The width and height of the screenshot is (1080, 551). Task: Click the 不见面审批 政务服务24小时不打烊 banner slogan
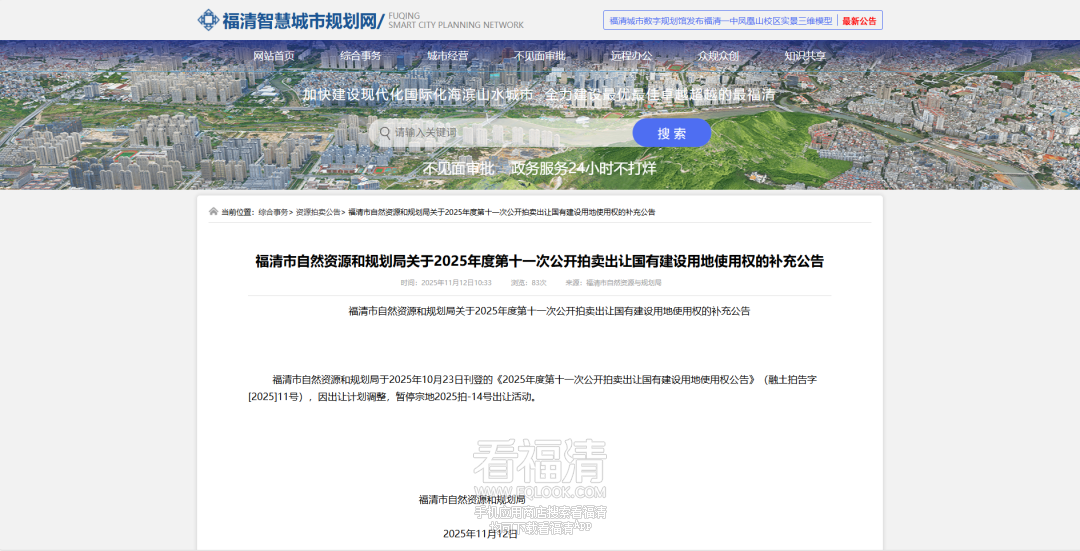coord(540,168)
